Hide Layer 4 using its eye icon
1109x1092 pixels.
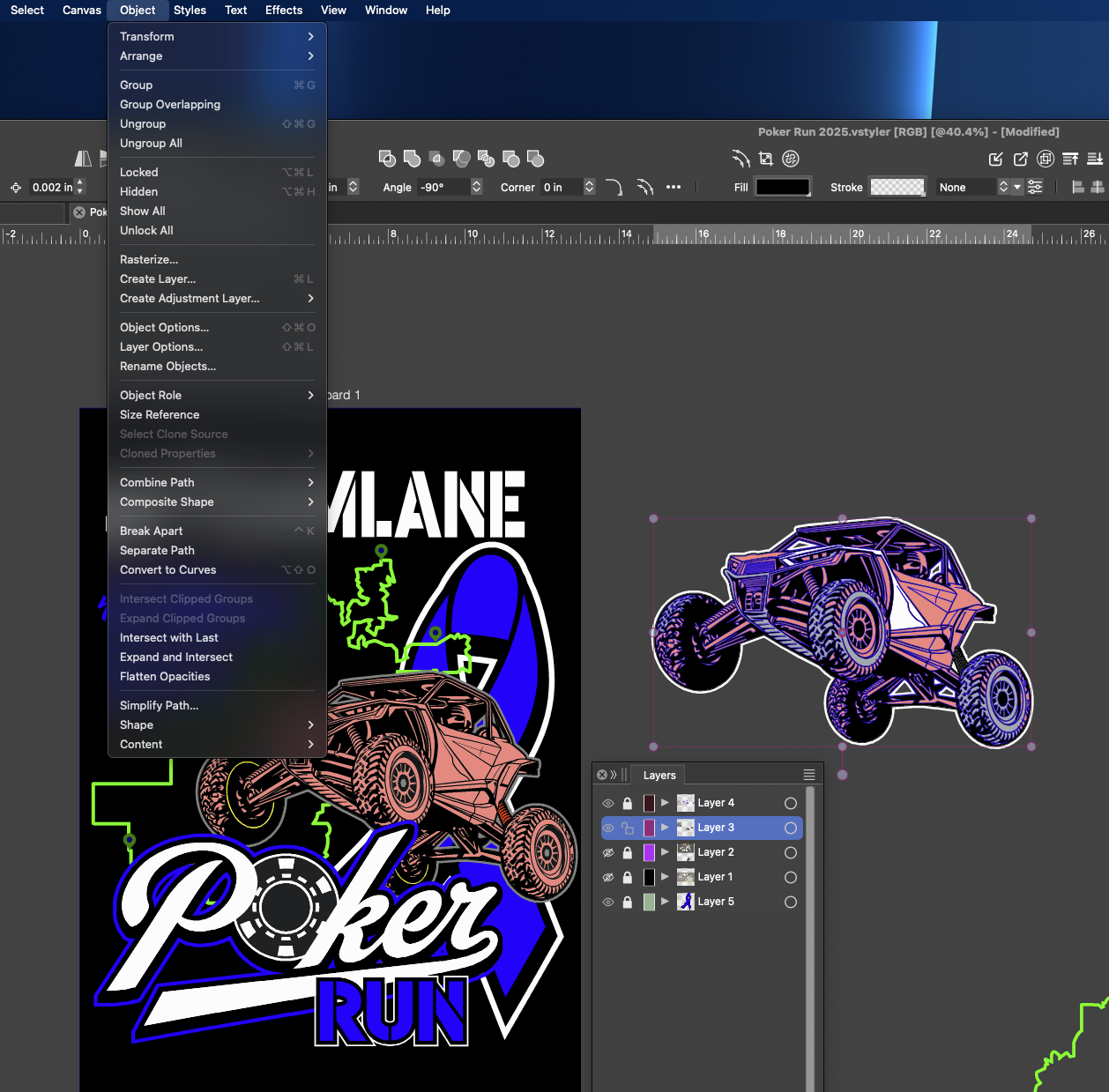pyautogui.click(x=608, y=803)
